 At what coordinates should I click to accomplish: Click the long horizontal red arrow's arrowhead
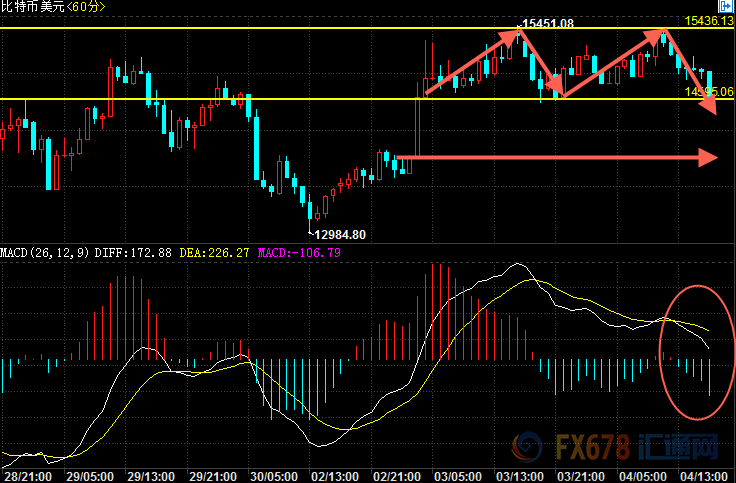[708, 157]
